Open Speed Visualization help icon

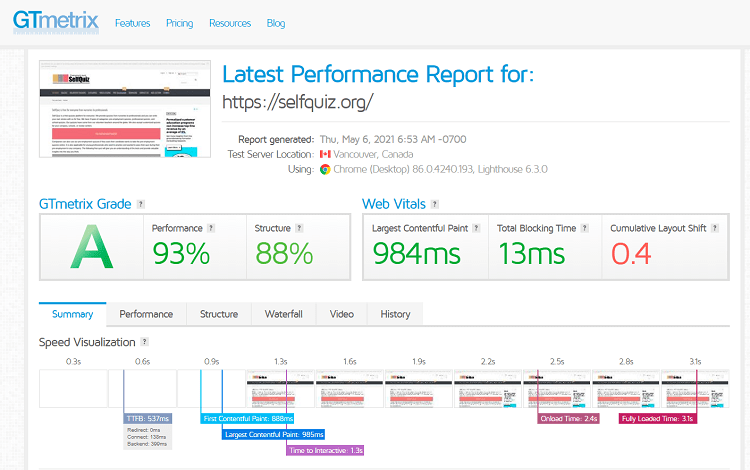coord(144,342)
